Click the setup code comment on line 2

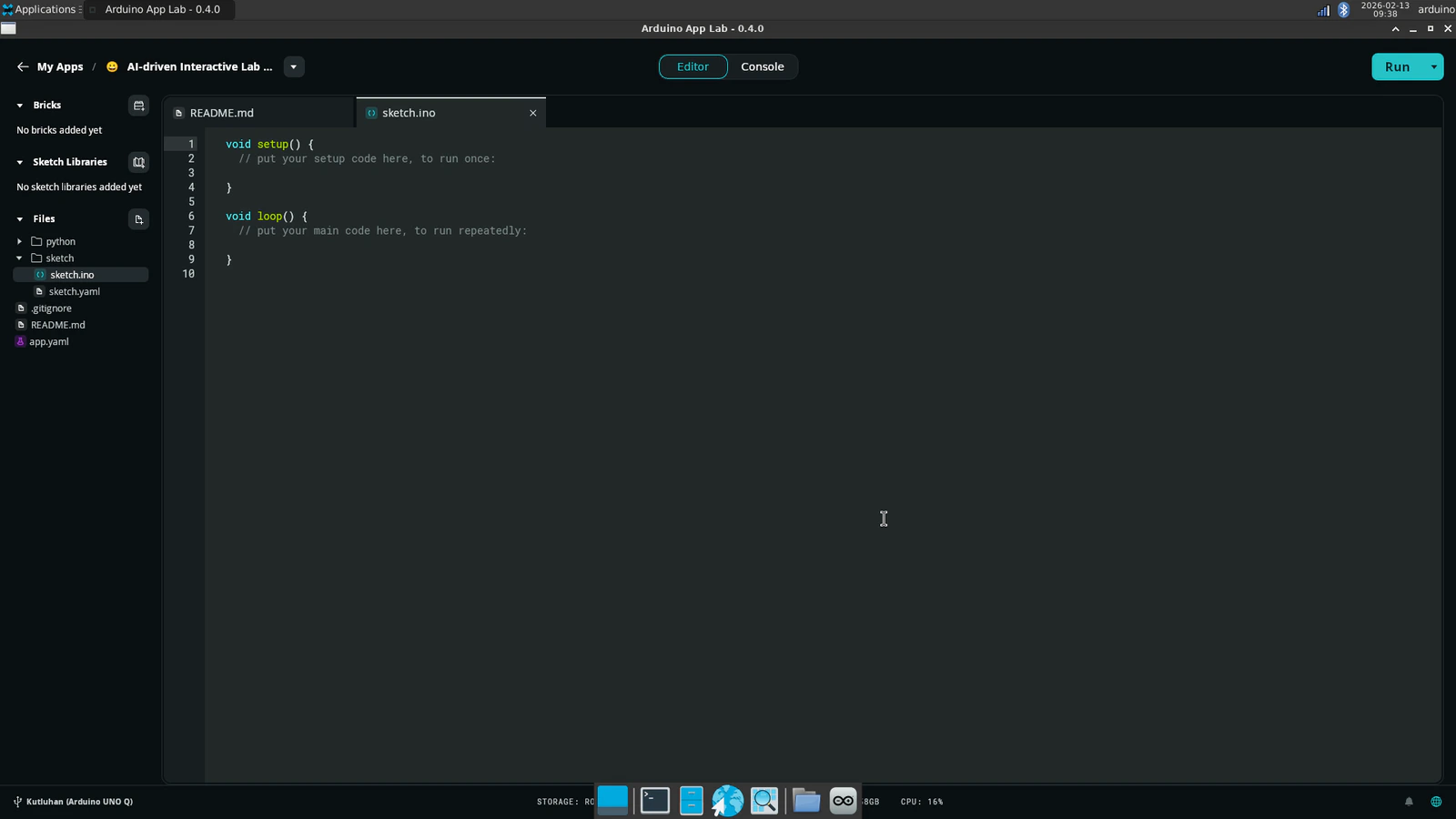pos(367,158)
